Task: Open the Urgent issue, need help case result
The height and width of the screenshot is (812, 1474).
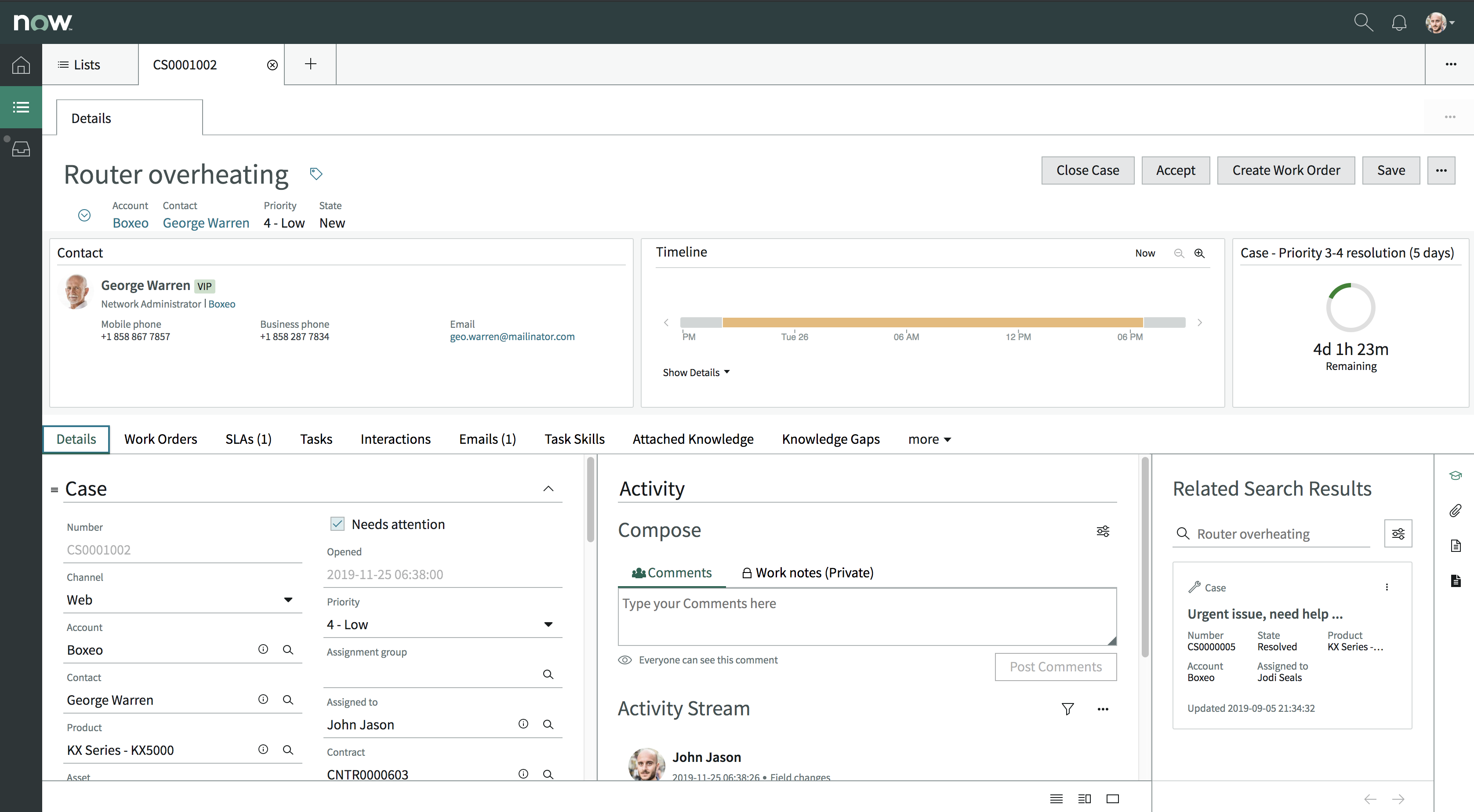Action: 1265,614
